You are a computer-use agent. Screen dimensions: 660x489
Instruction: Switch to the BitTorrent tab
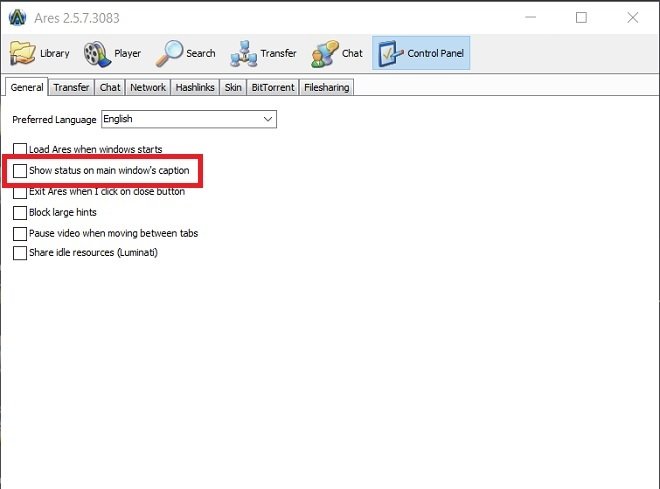click(x=273, y=87)
